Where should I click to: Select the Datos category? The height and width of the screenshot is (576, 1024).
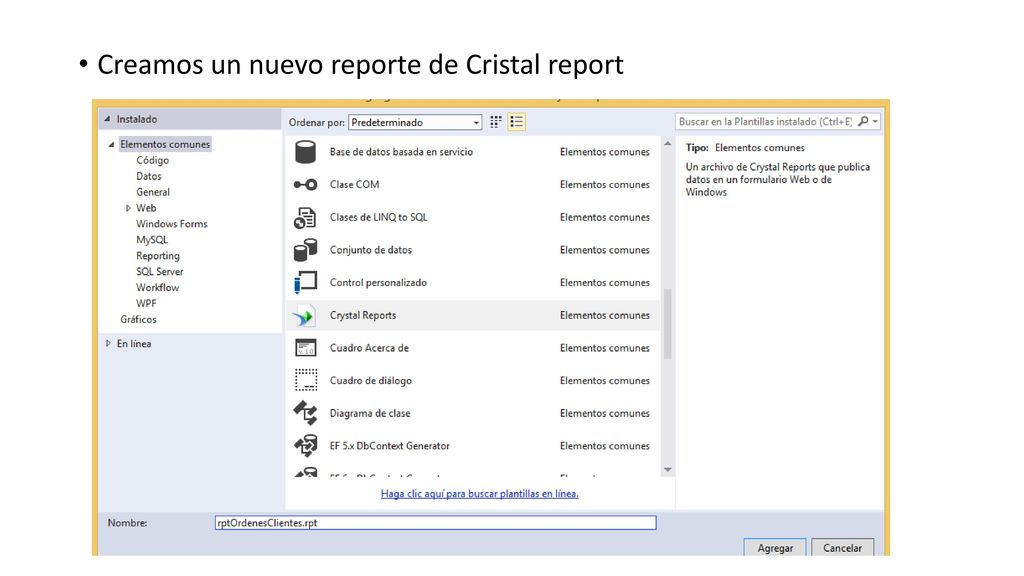click(x=149, y=176)
